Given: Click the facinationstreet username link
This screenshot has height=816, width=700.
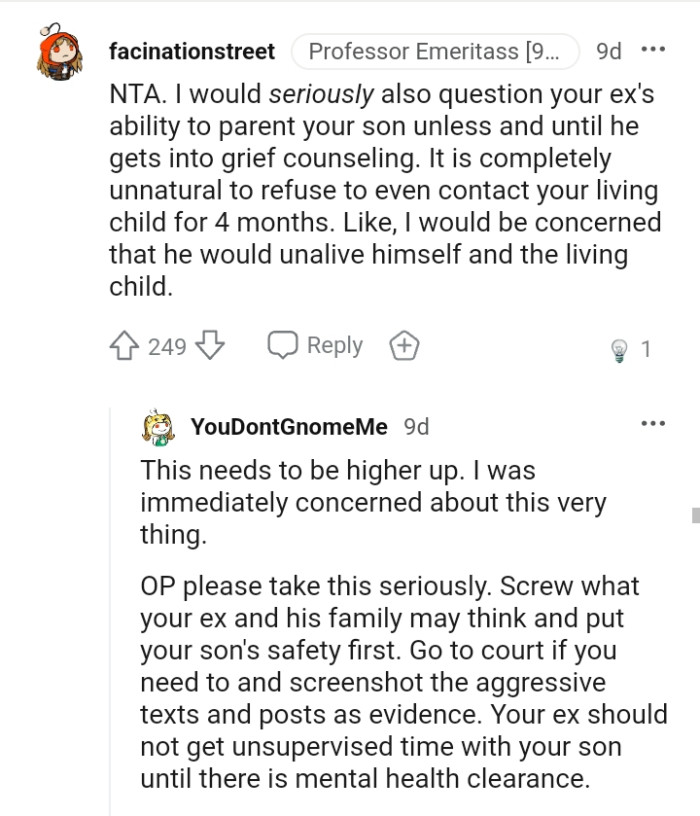Looking at the screenshot, I should (x=191, y=51).
